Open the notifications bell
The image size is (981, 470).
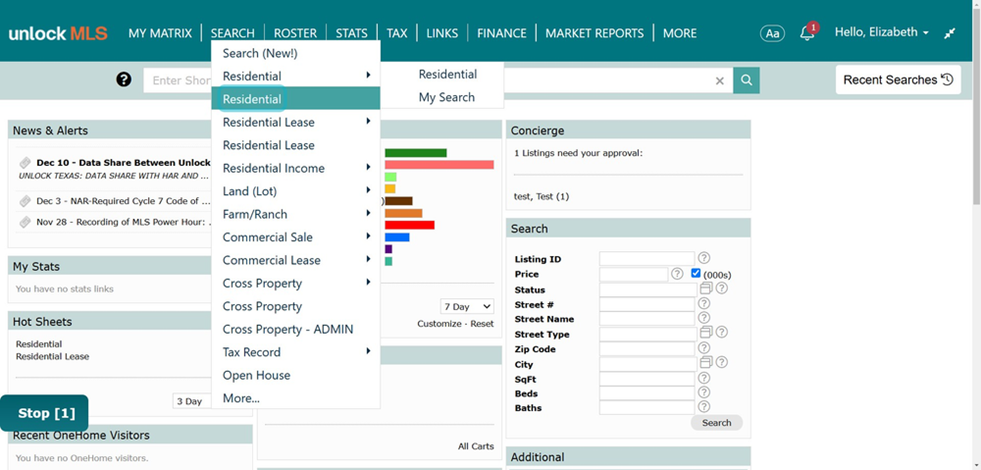808,33
